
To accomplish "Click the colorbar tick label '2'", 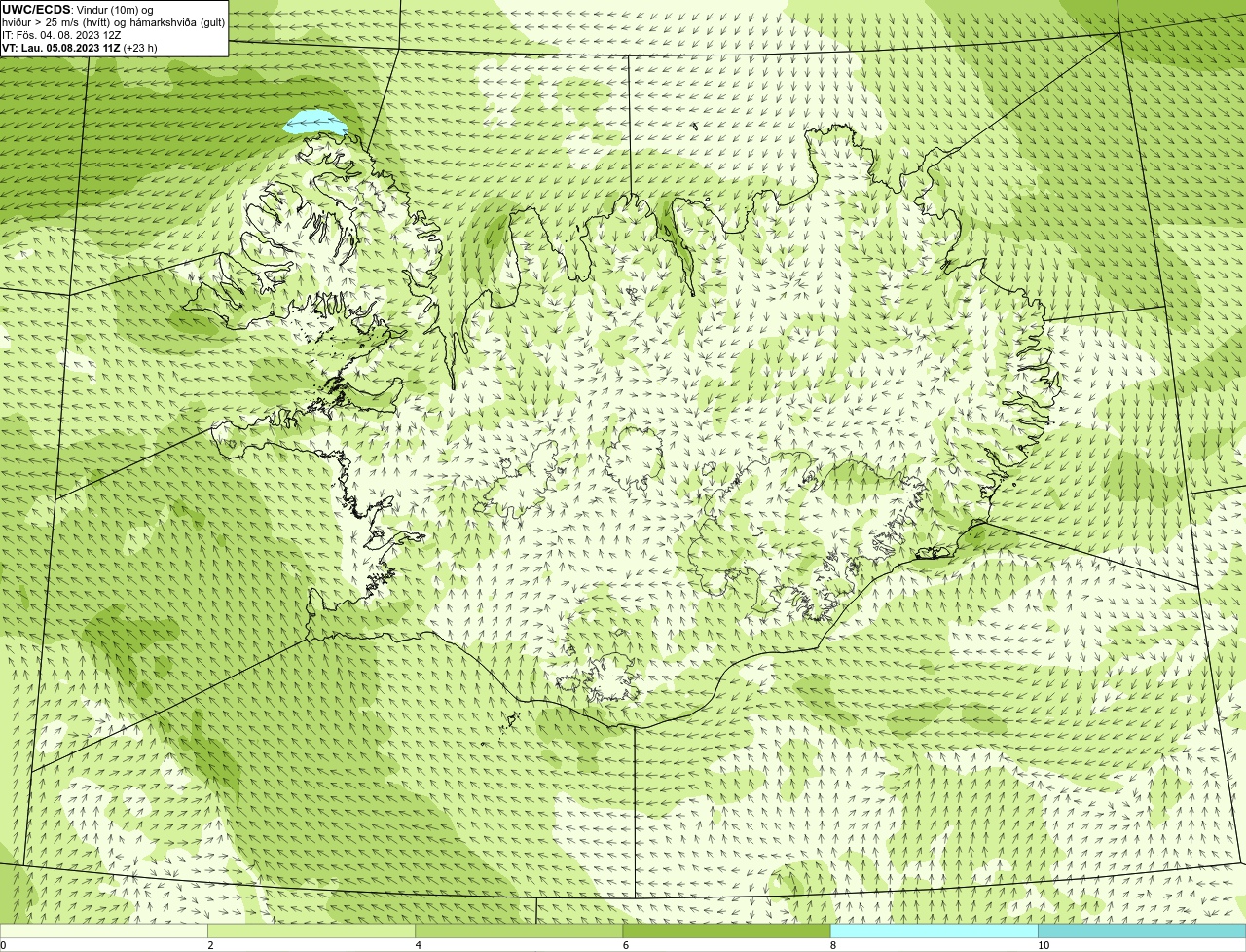I will click(210, 945).
